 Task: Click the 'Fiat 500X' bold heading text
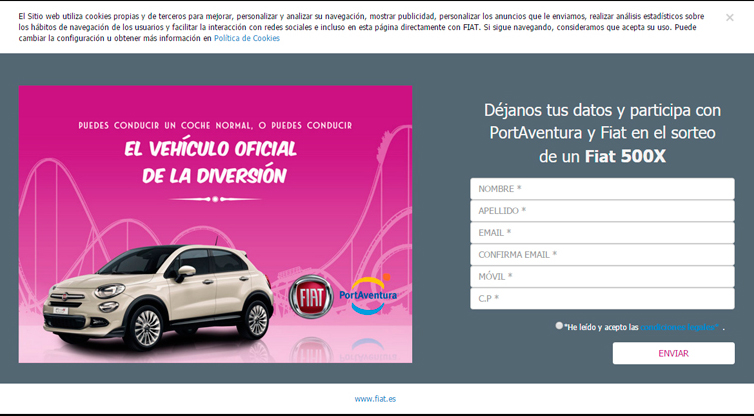pos(625,156)
